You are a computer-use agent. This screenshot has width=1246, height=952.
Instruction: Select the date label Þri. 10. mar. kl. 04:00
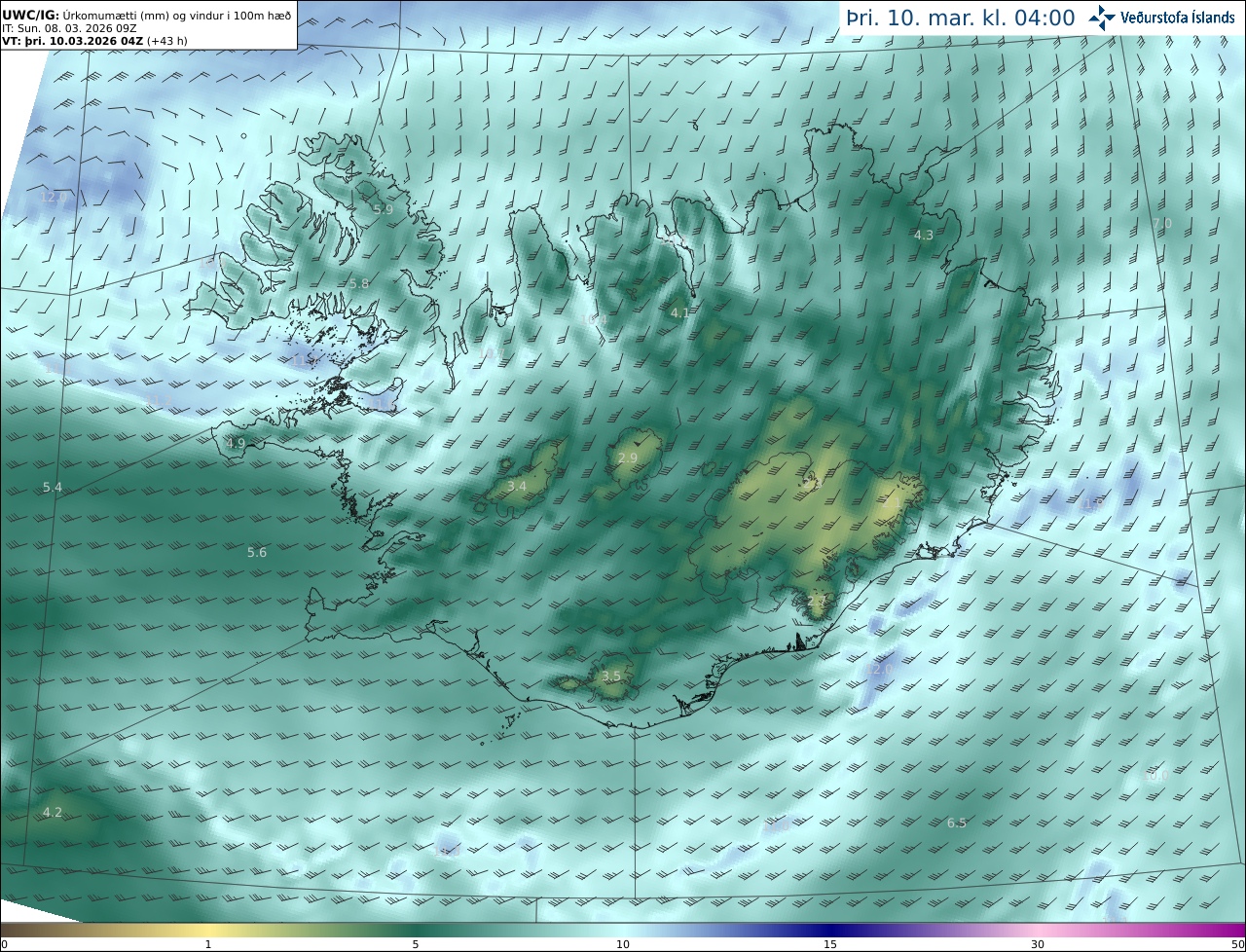coord(960,18)
